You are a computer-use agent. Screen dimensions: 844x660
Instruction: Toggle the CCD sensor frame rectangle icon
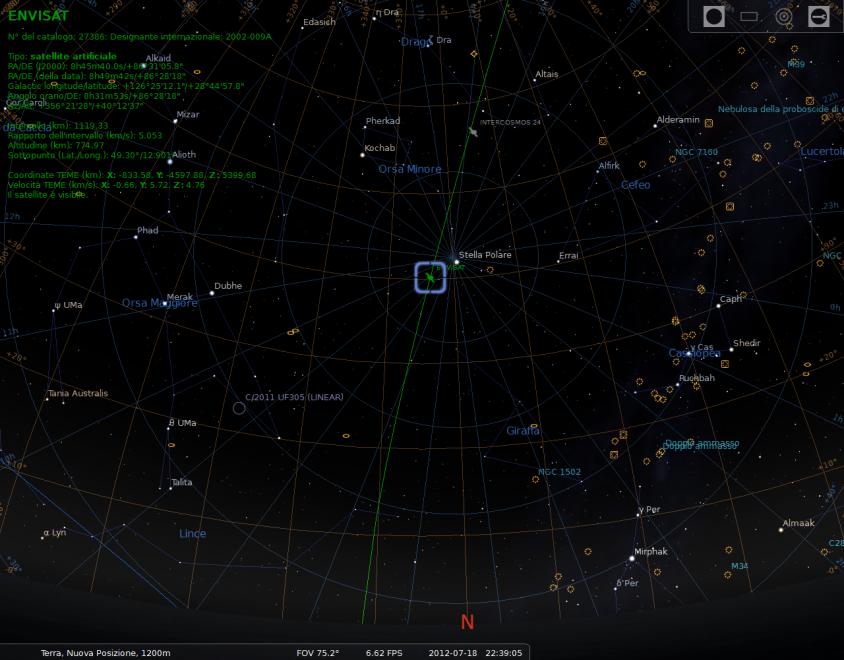(749, 17)
